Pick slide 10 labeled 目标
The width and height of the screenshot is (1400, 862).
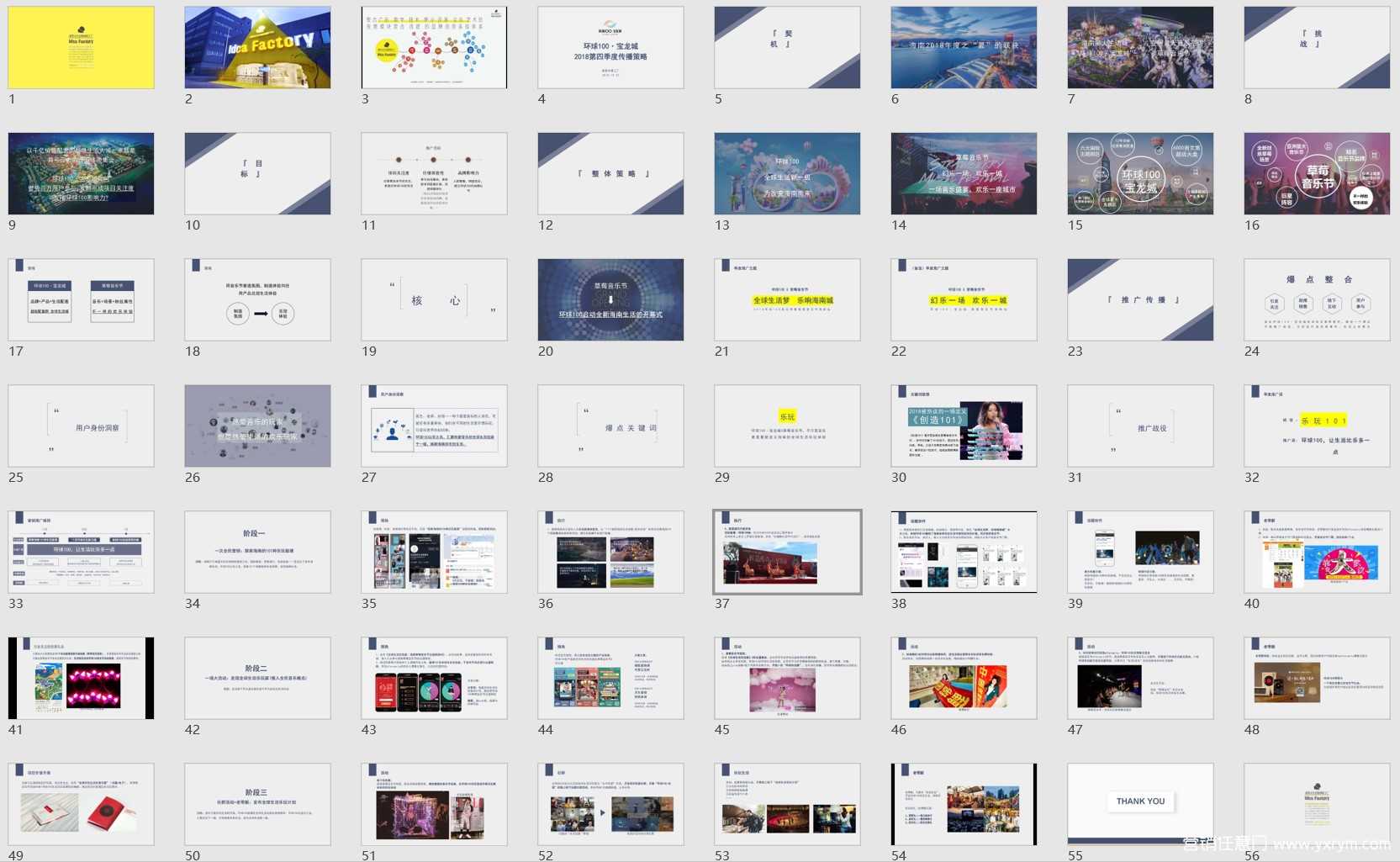click(x=257, y=173)
